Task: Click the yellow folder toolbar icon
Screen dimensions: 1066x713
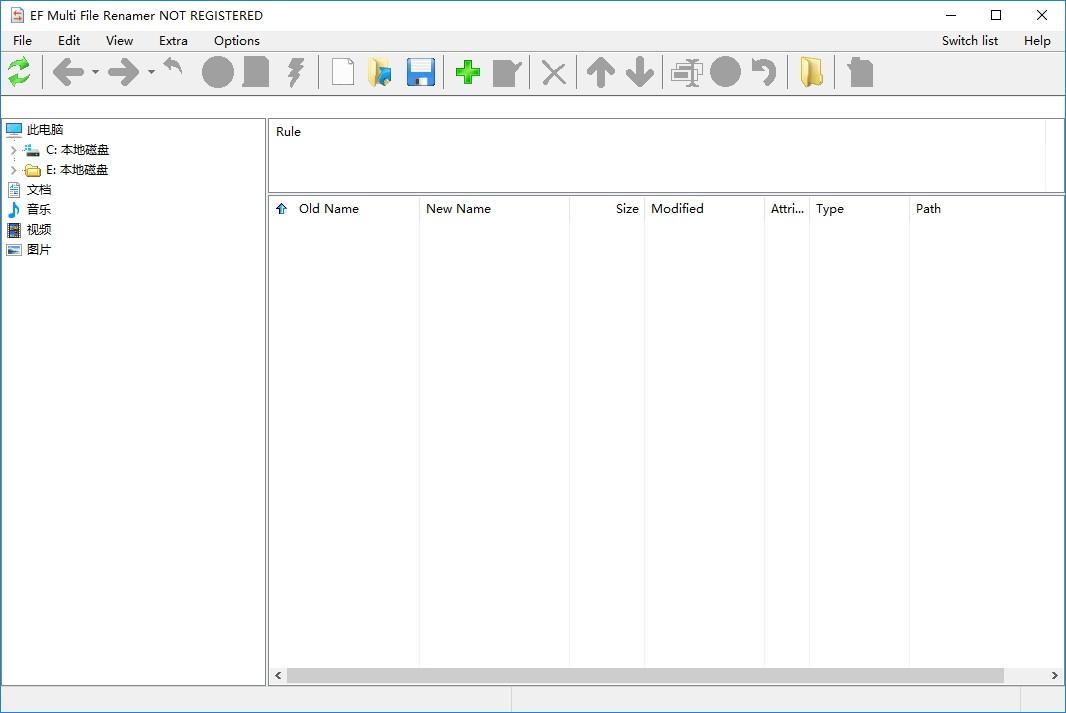Action: tap(812, 72)
